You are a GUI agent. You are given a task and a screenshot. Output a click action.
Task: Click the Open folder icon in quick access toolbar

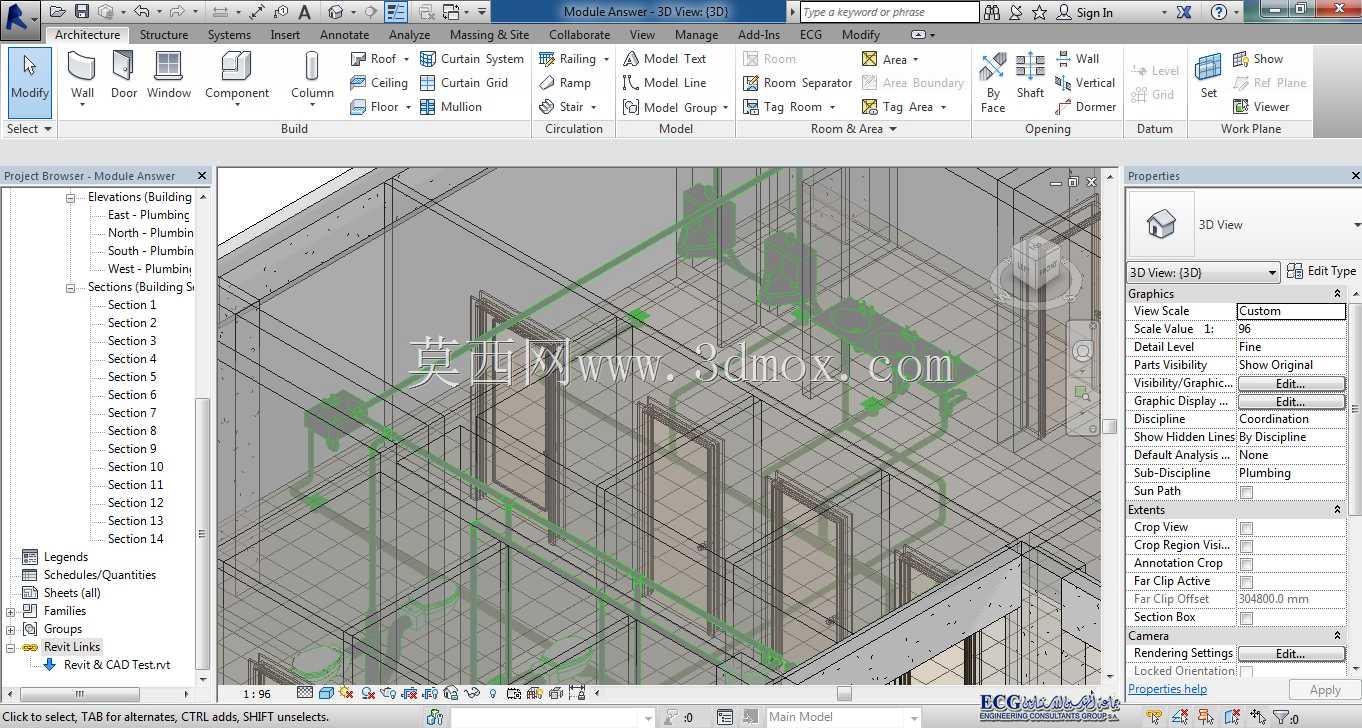(57, 12)
